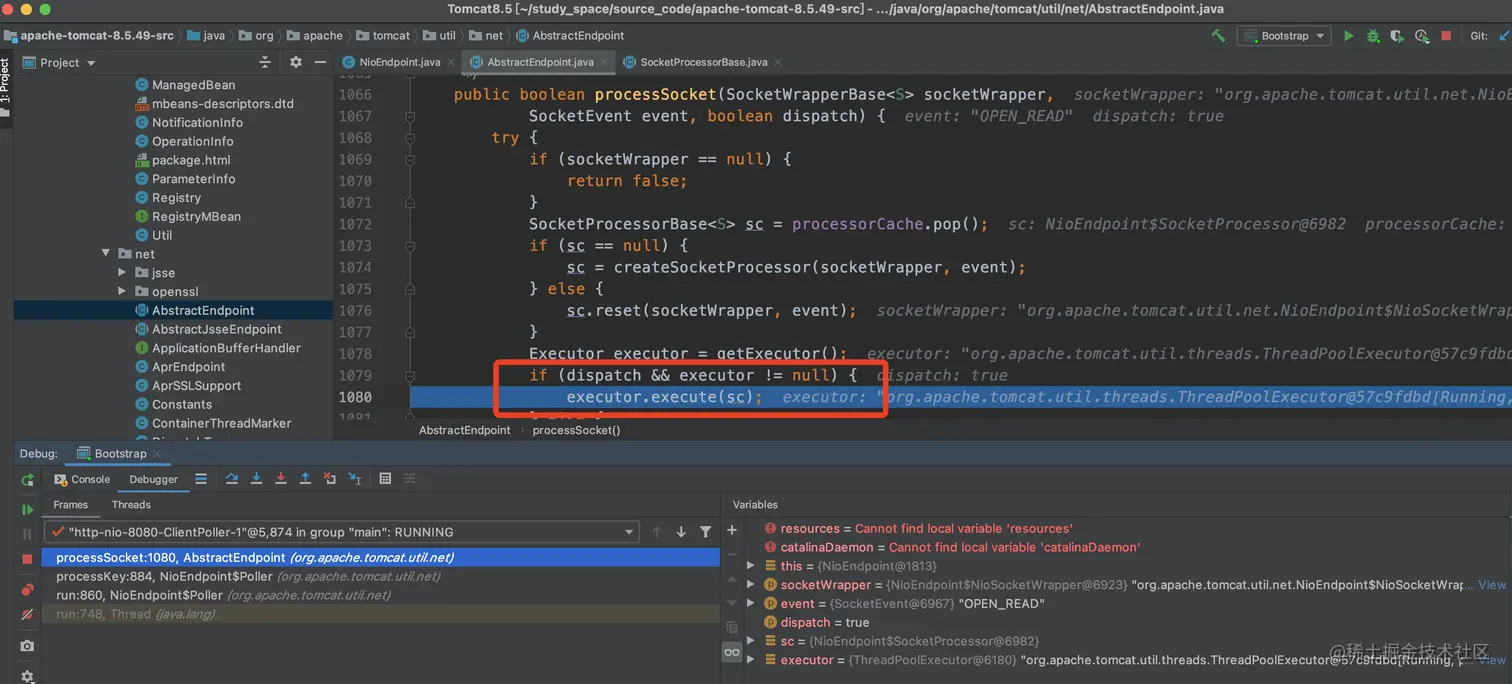Screen dimensions: 1512x684
Task: Run Bootstrap with the green play icon
Action: 1349,36
